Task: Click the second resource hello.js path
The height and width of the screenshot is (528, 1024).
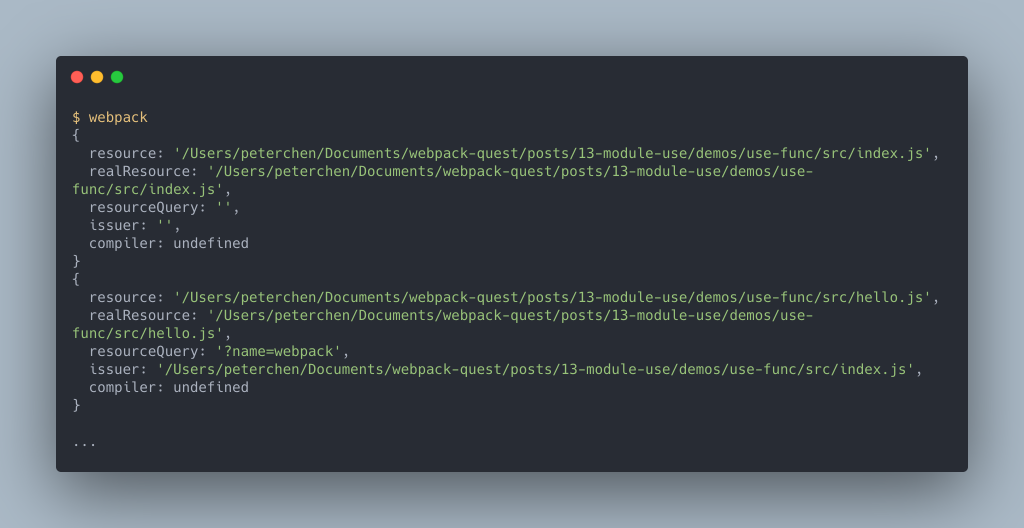Action: 552,297
